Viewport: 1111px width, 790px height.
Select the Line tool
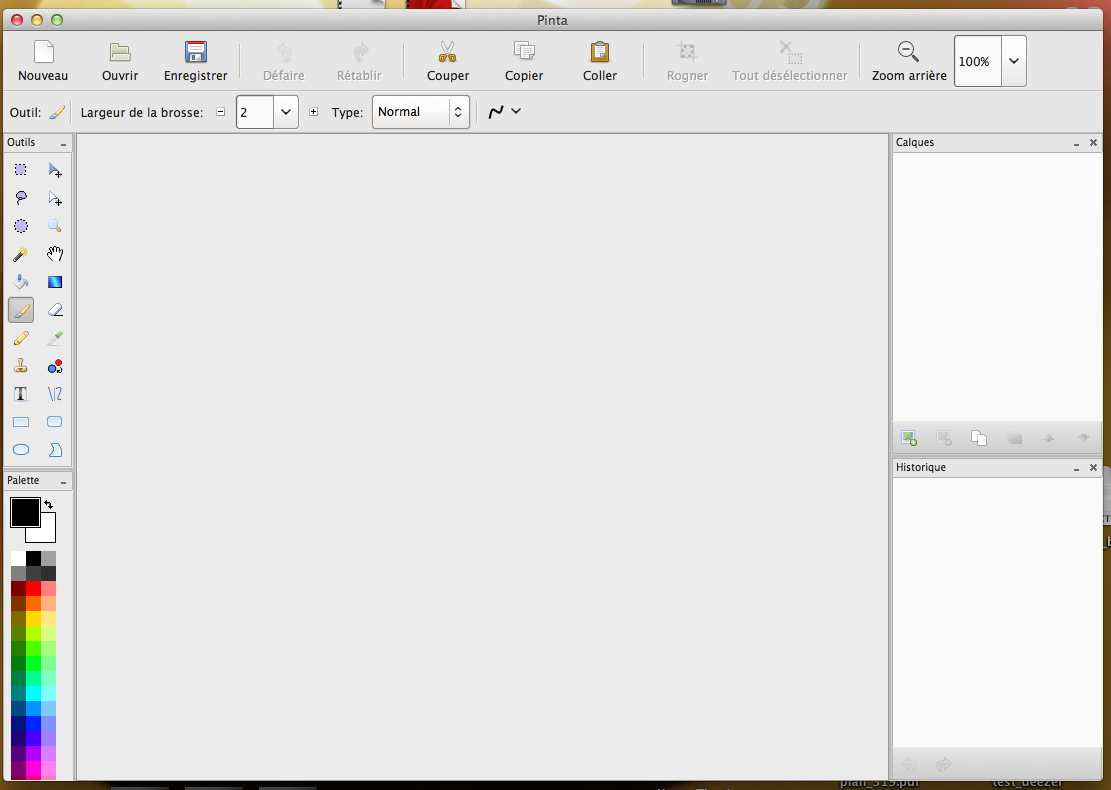coord(55,394)
